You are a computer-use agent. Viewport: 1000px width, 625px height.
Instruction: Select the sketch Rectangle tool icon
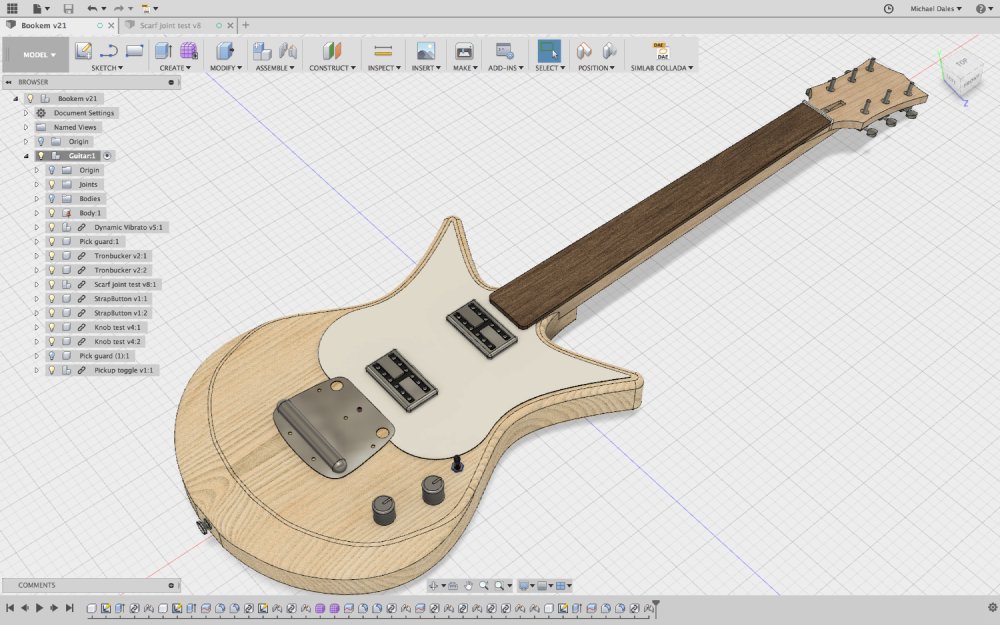[x=134, y=50]
